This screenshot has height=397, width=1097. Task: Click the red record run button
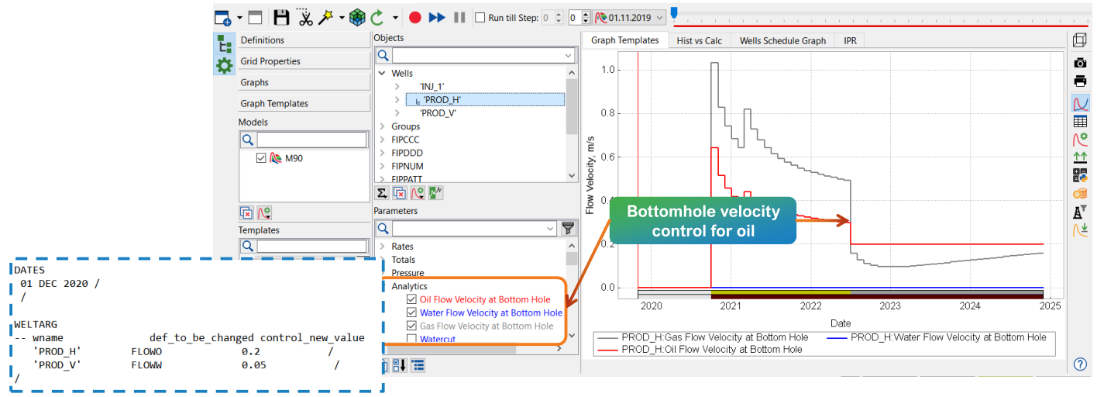(x=415, y=17)
